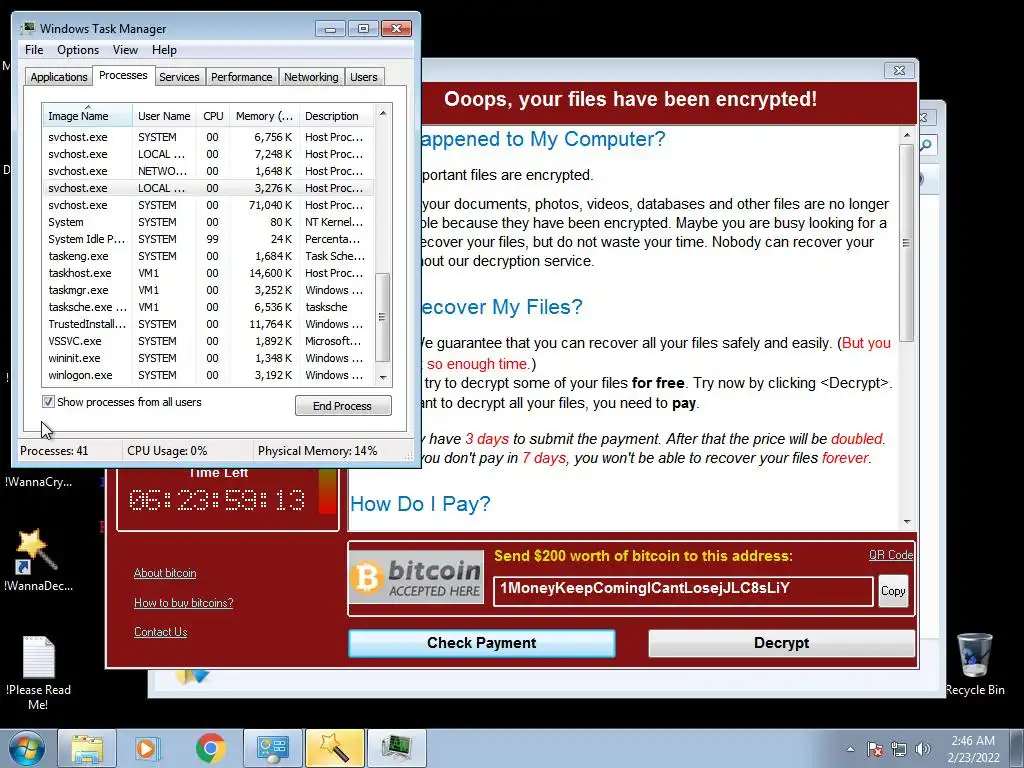Open the Help menu in Task Manager

[x=164, y=50]
